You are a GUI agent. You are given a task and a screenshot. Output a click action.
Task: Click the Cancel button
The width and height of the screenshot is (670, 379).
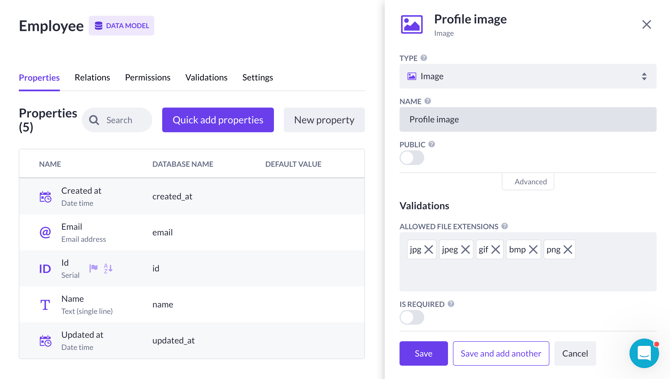coord(575,353)
